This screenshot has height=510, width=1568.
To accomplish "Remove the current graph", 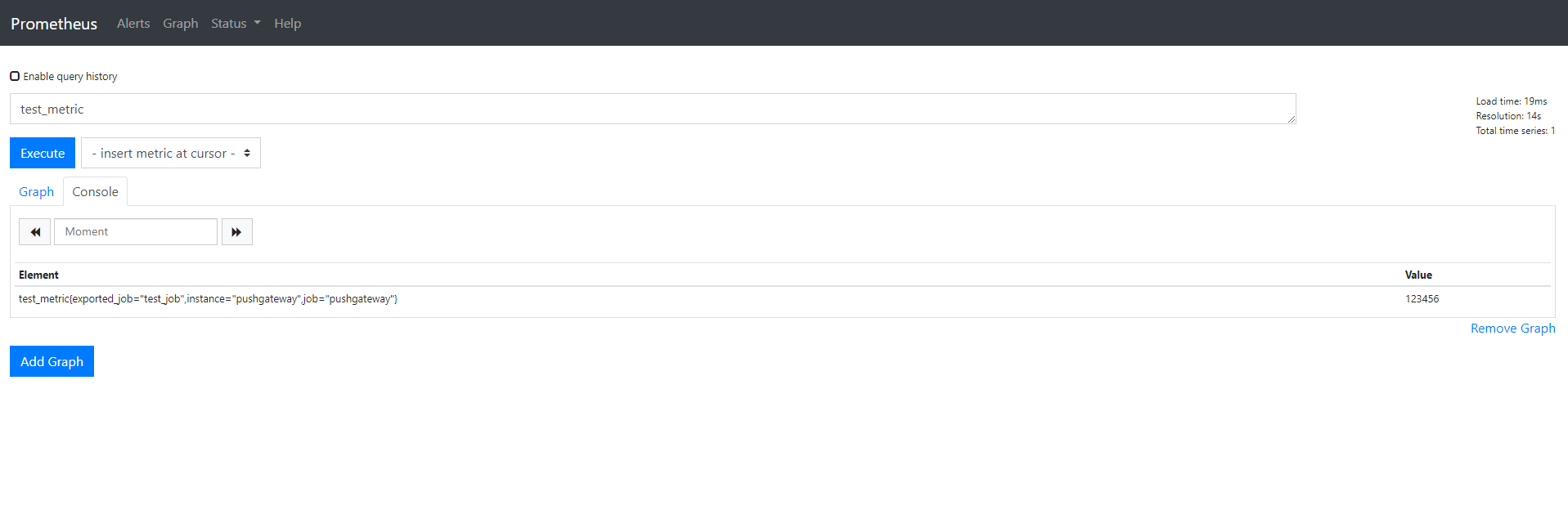I will tap(1512, 328).
